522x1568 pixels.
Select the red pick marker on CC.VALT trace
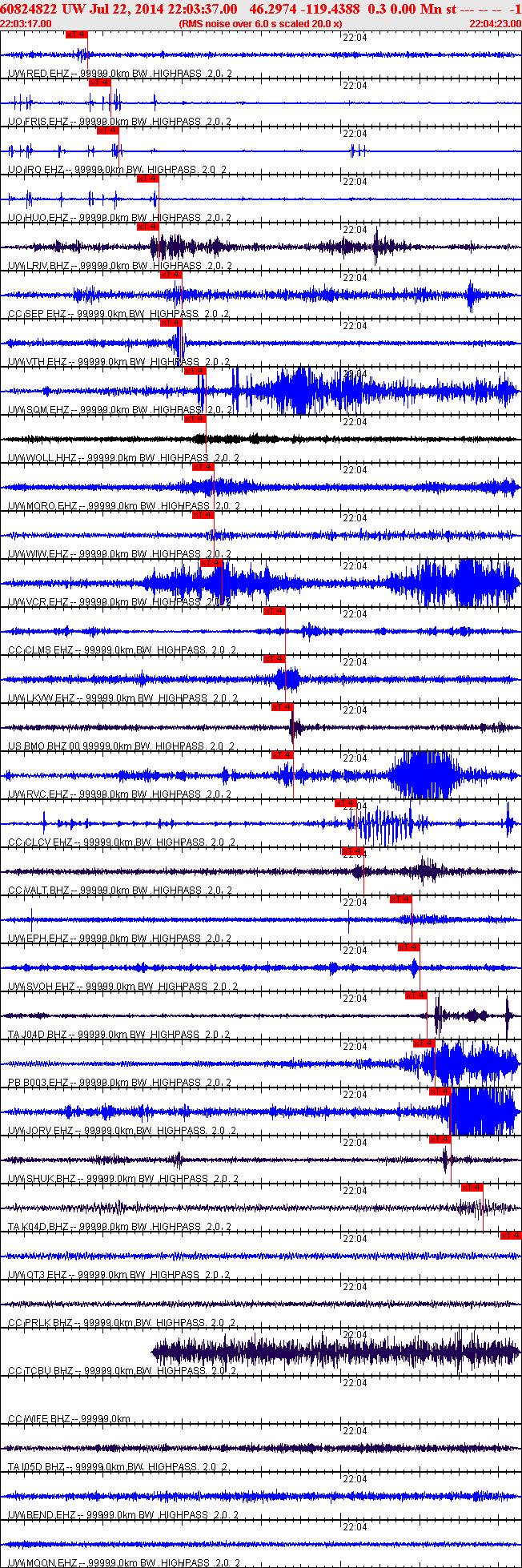click(353, 851)
